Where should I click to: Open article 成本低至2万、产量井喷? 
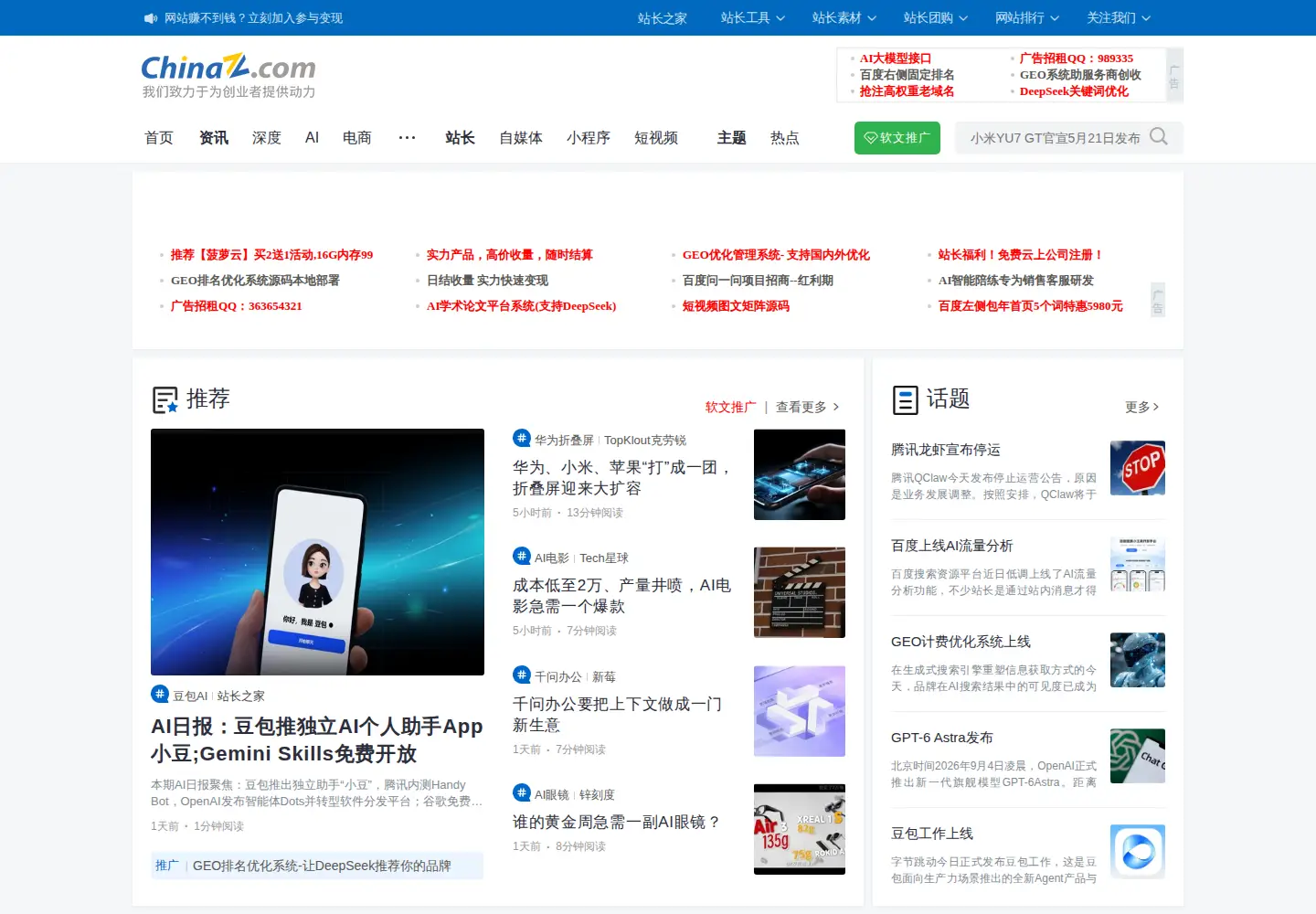coord(622,595)
